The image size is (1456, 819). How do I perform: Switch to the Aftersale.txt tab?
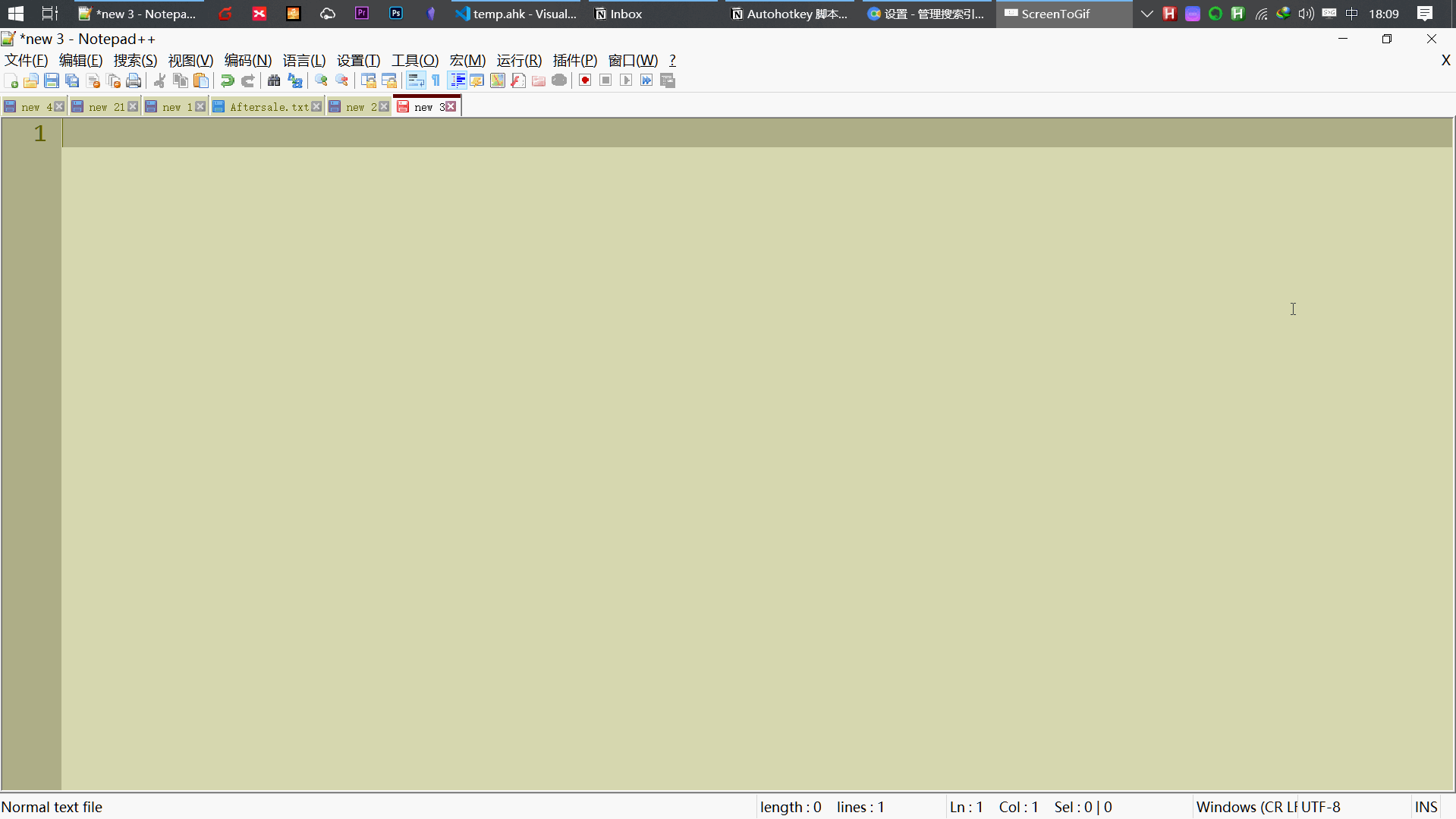coord(269,107)
